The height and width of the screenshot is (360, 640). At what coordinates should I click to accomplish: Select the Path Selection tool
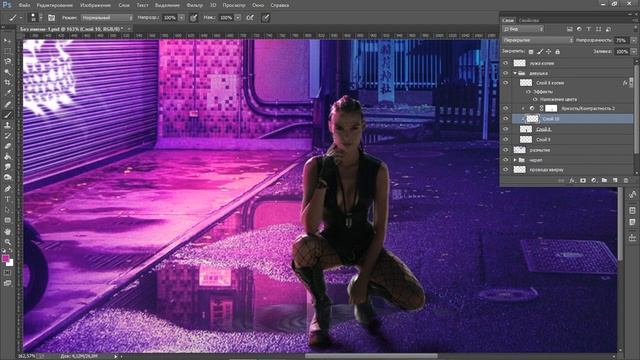click(7, 210)
